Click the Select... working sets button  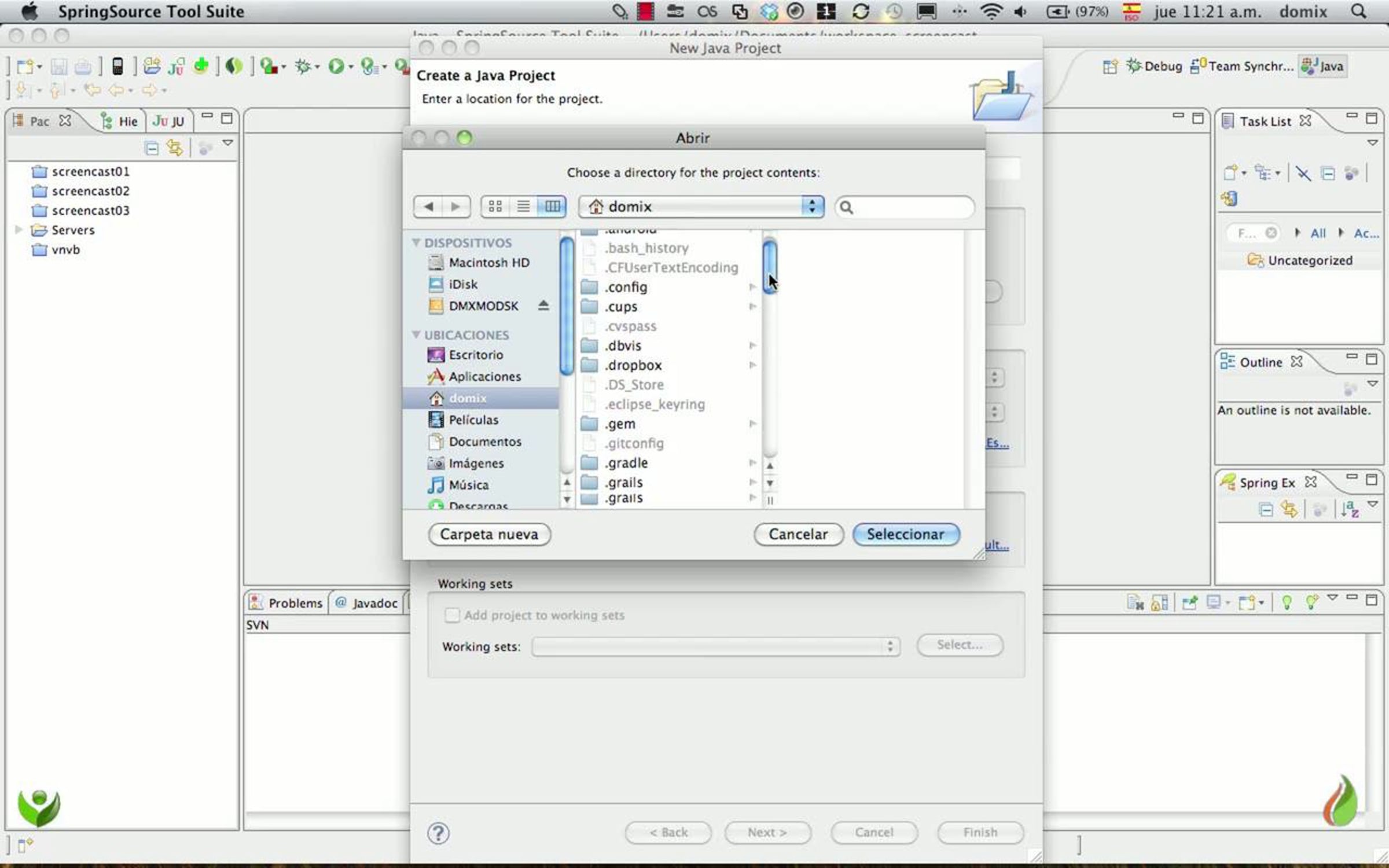[x=960, y=645]
